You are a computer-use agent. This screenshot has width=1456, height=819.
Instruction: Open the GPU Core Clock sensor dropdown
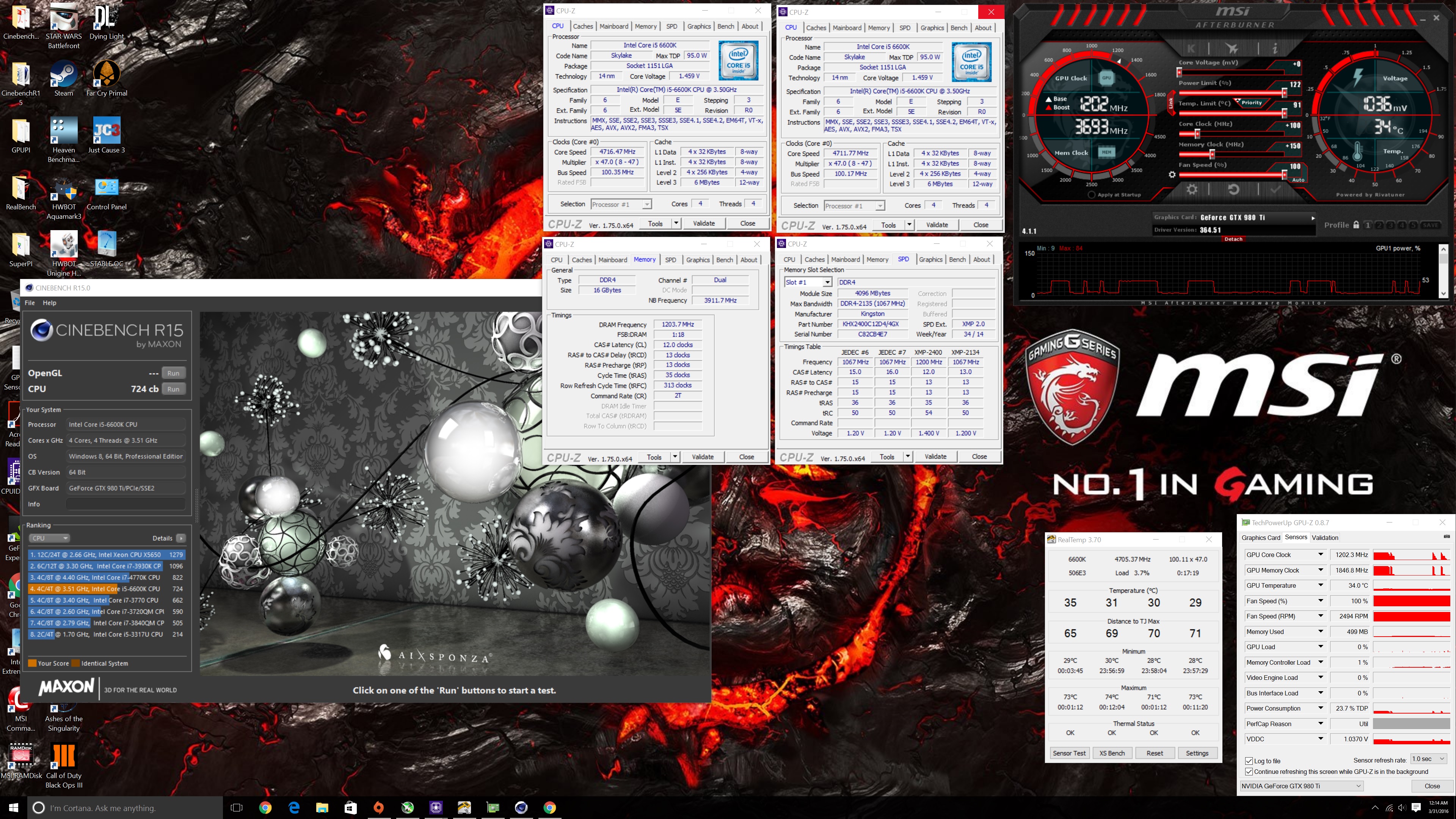pos(1321,554)
